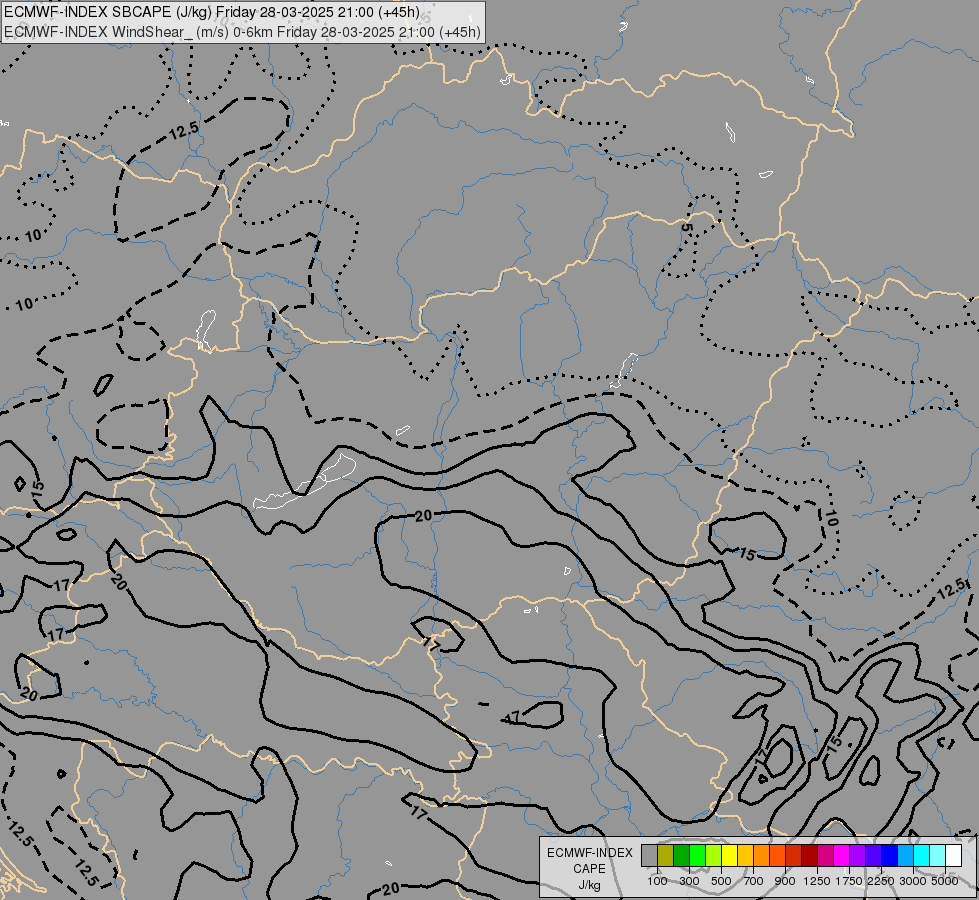
Task: Click the 2250 value on the legend scale
Action: pos(880,881)
